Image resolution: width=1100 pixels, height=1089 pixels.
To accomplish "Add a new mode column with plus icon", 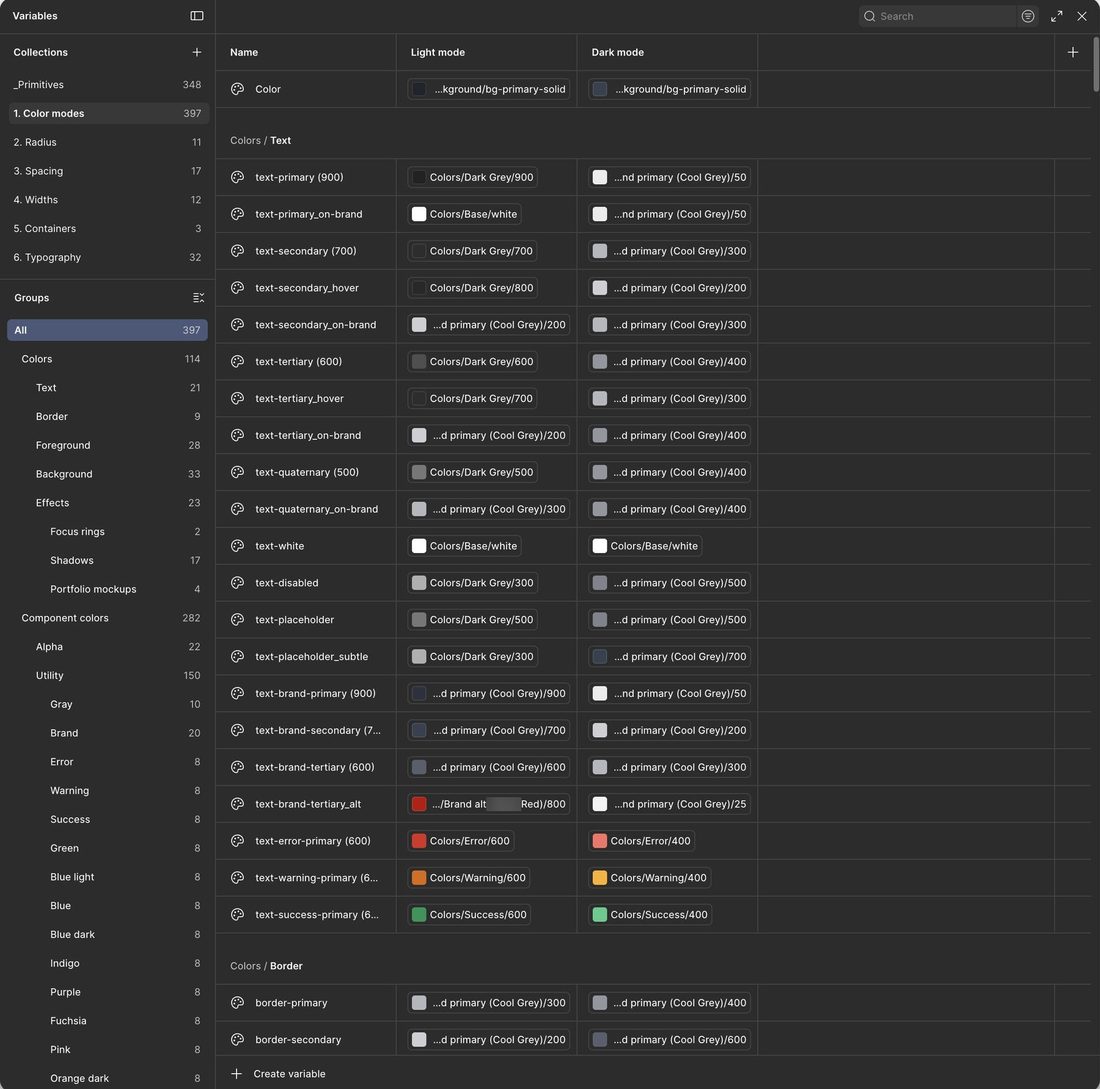I will pyautogui.click(x=1072, y=52).
